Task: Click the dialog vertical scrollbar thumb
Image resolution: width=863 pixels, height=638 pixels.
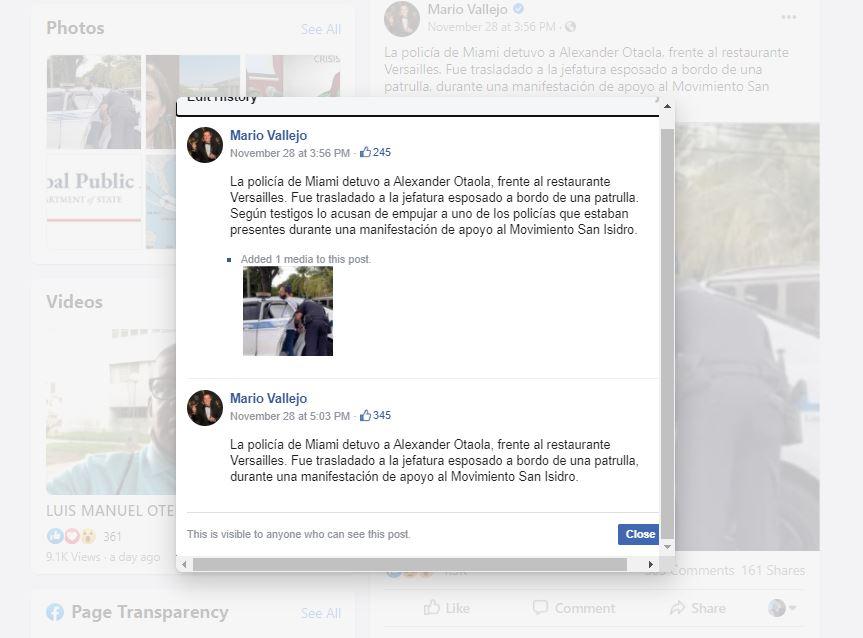Action: coord(667,333)
